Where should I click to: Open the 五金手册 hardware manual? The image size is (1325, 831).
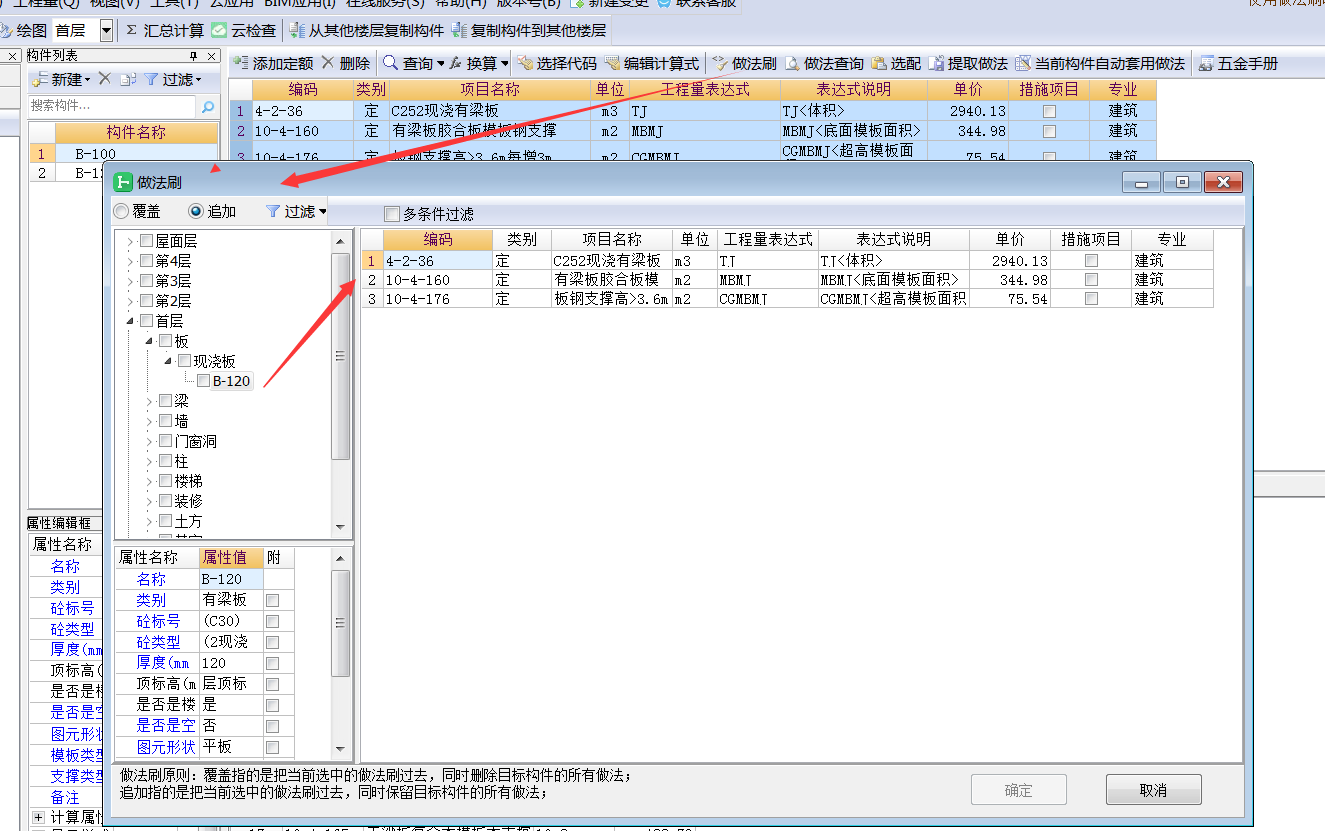[1238, 63]
